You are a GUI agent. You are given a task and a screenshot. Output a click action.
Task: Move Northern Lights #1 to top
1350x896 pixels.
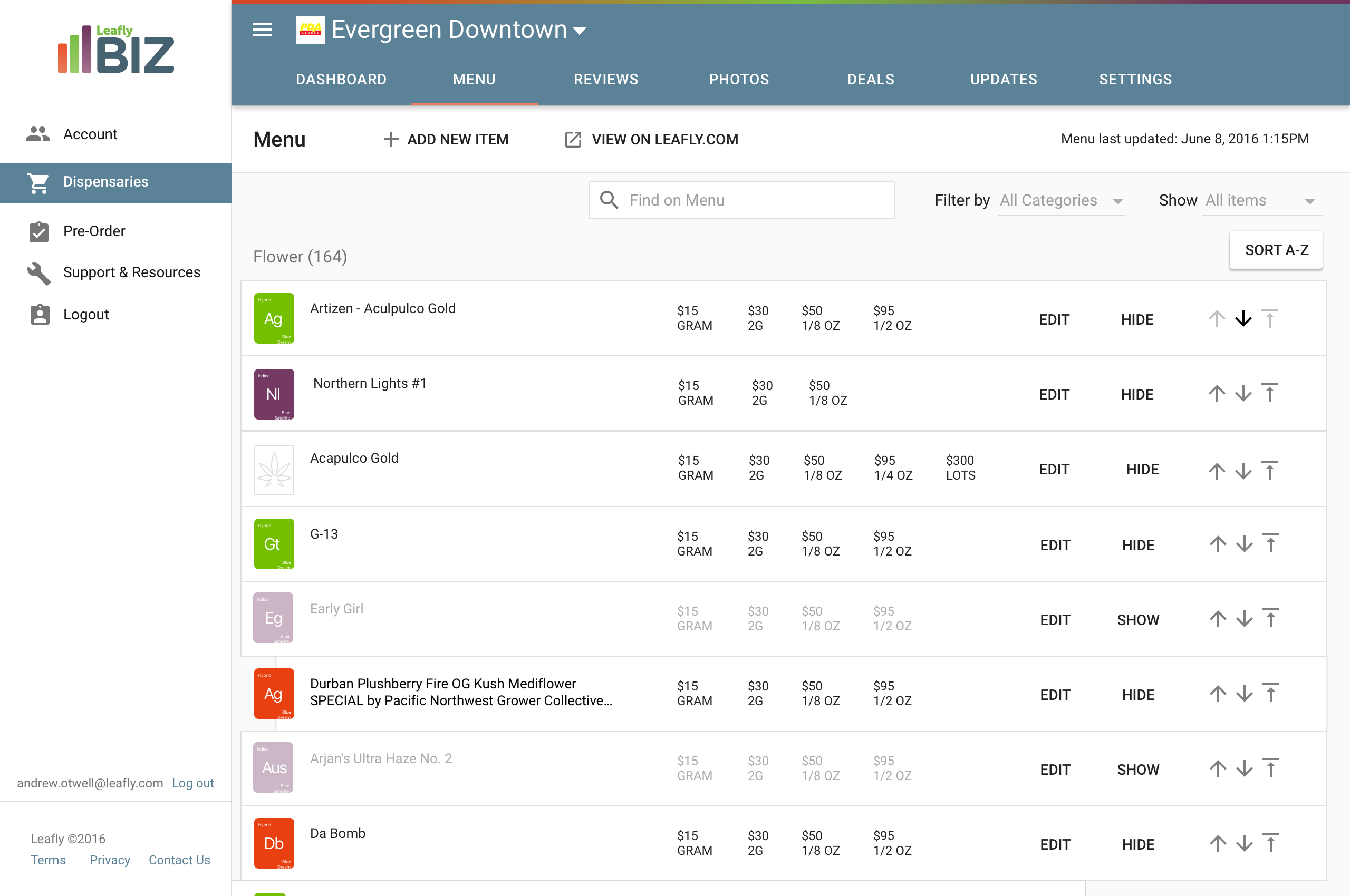[x=1269, y=393]
